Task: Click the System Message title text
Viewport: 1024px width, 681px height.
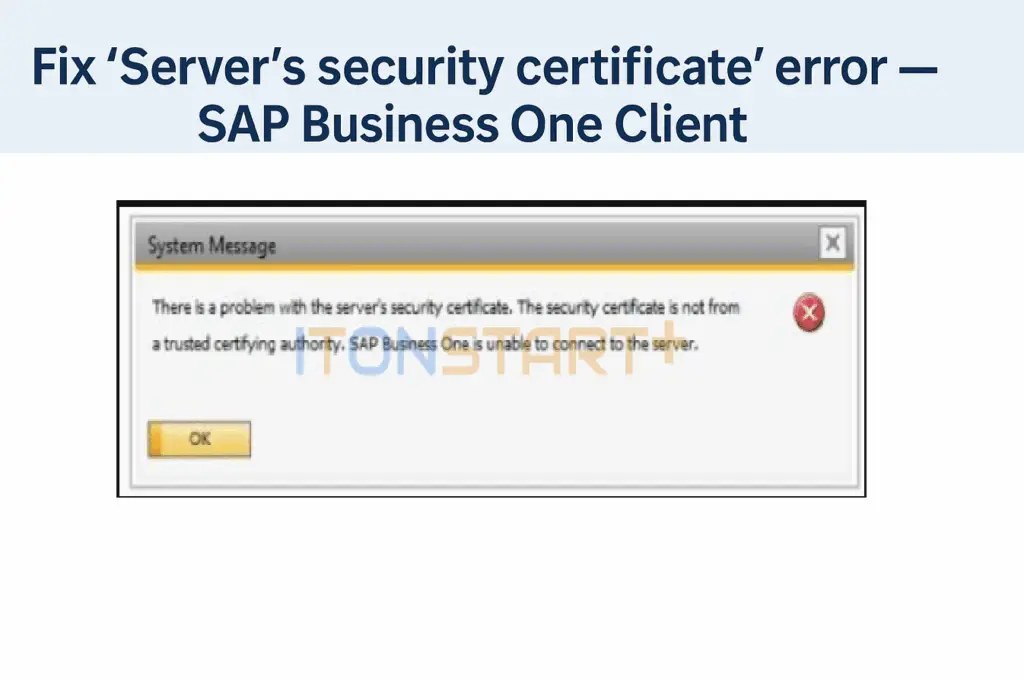Action: tap(211, 246)
